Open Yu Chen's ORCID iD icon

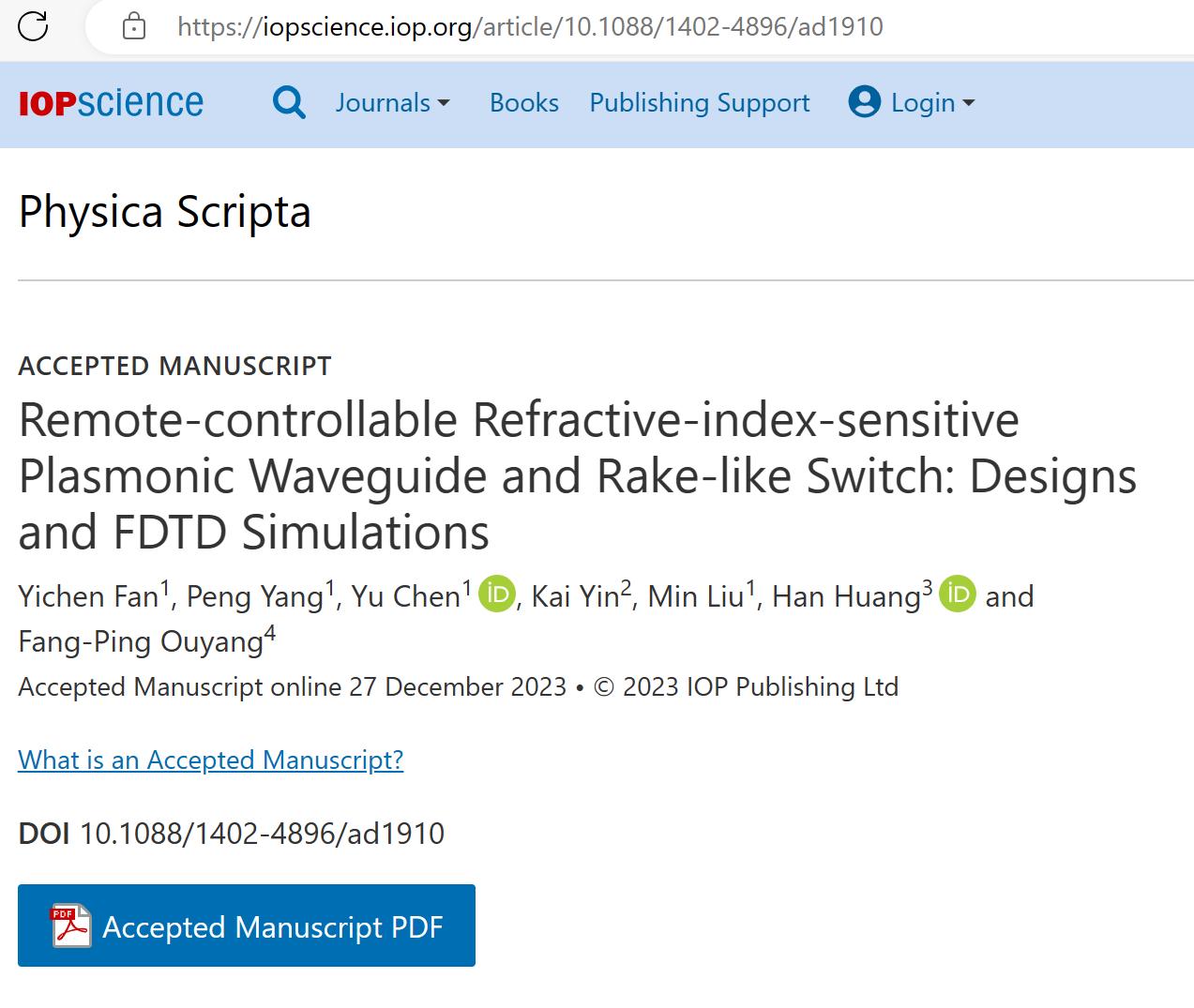pyautogui.click(x=497, y=594)
